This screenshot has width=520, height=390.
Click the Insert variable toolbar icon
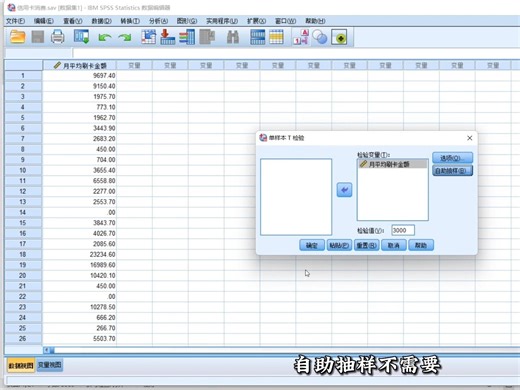[x=276, y=37]
